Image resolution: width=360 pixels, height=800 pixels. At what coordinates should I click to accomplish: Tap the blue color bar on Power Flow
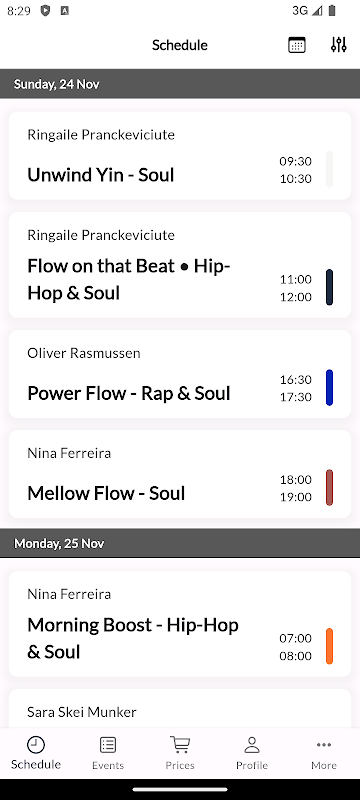[x=329, y=388]
